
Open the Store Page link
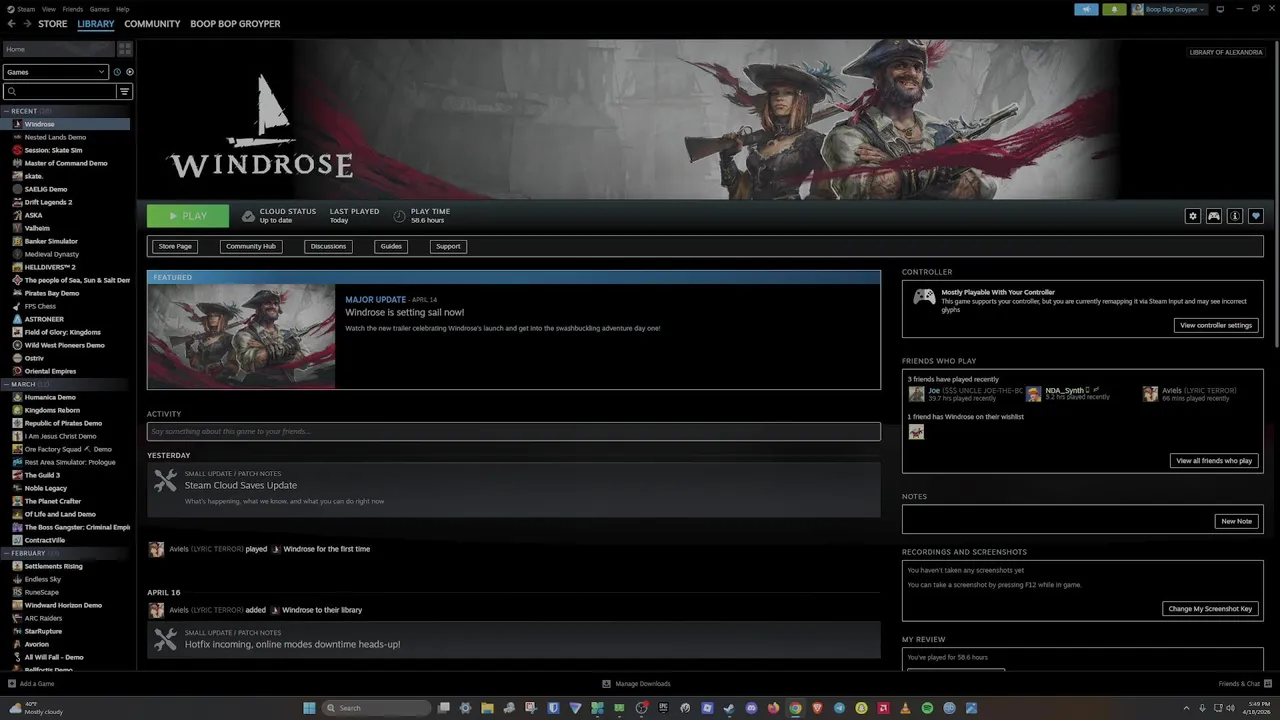click(175, 246)
